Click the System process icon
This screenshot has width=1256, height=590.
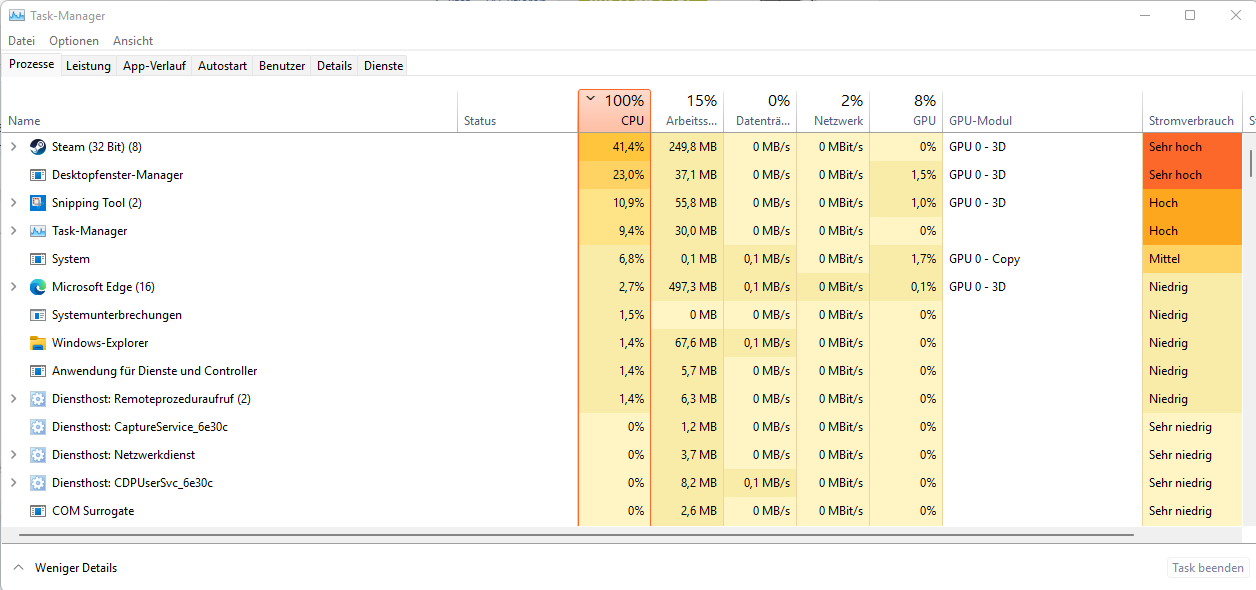tap(38, 259)
